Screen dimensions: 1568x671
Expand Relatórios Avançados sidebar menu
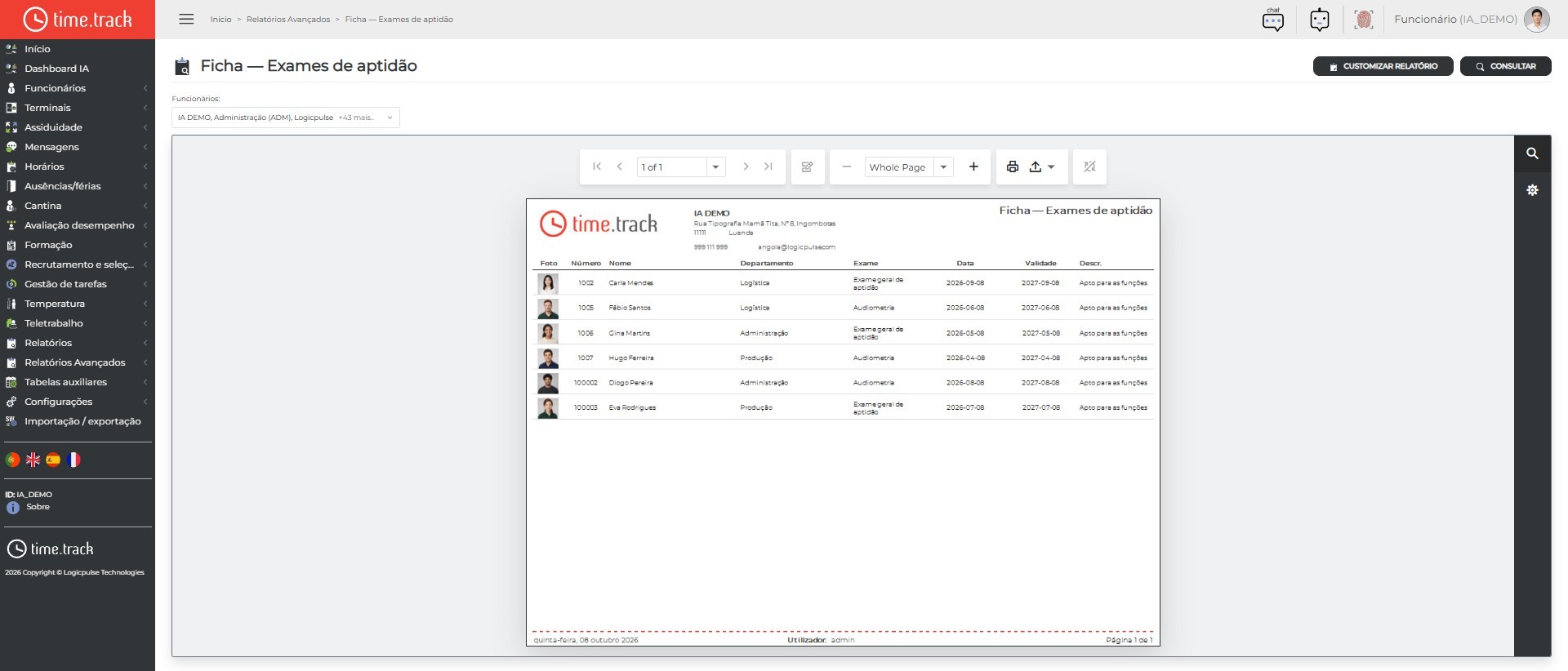[x=78, y=362]
